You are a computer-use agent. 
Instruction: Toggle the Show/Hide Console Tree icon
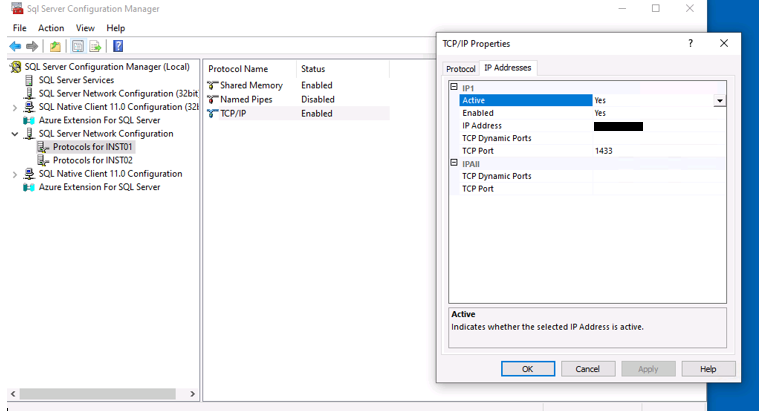pos(77,46)
